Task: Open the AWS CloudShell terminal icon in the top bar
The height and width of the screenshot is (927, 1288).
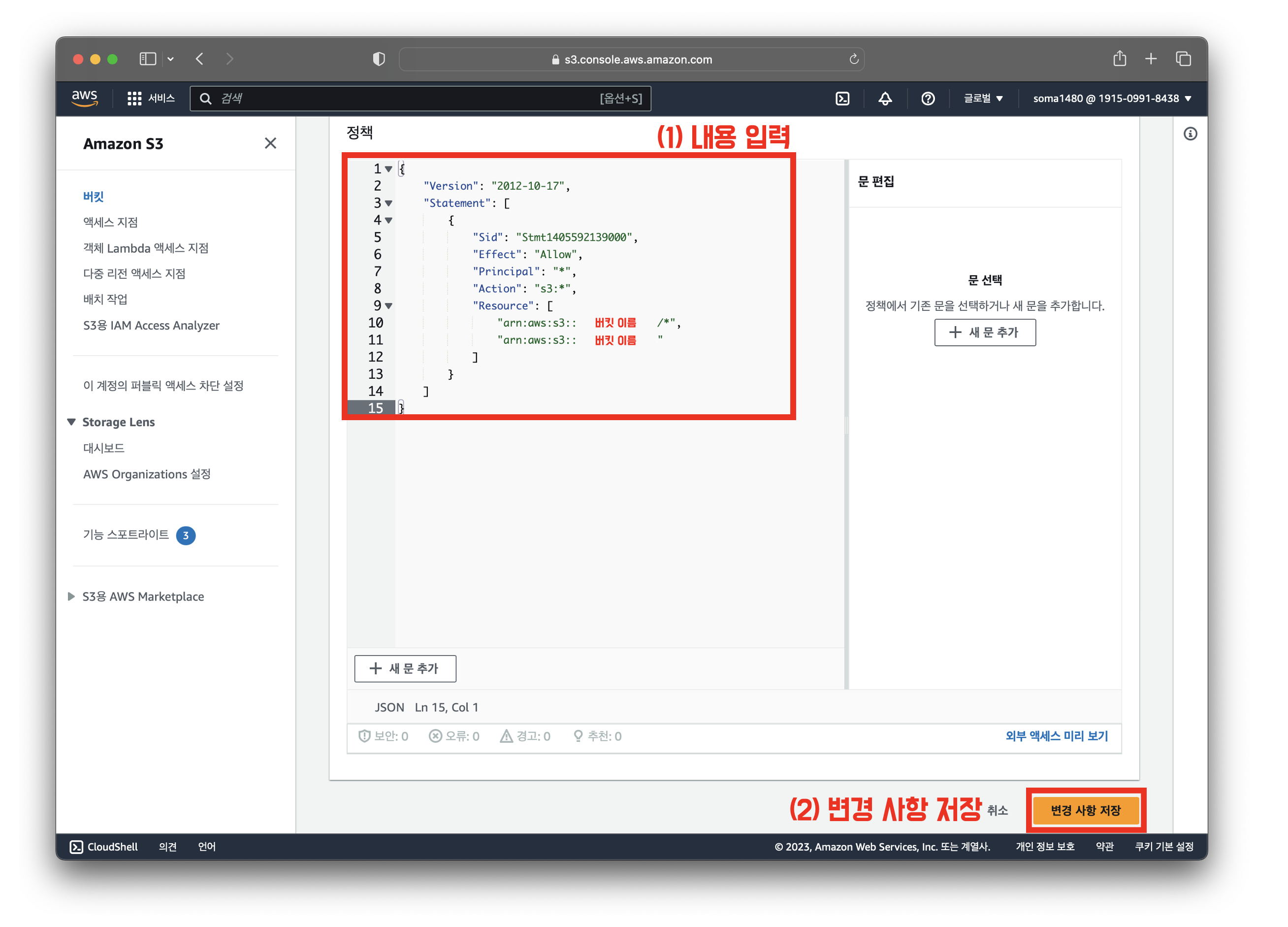Action: [842, 99]
